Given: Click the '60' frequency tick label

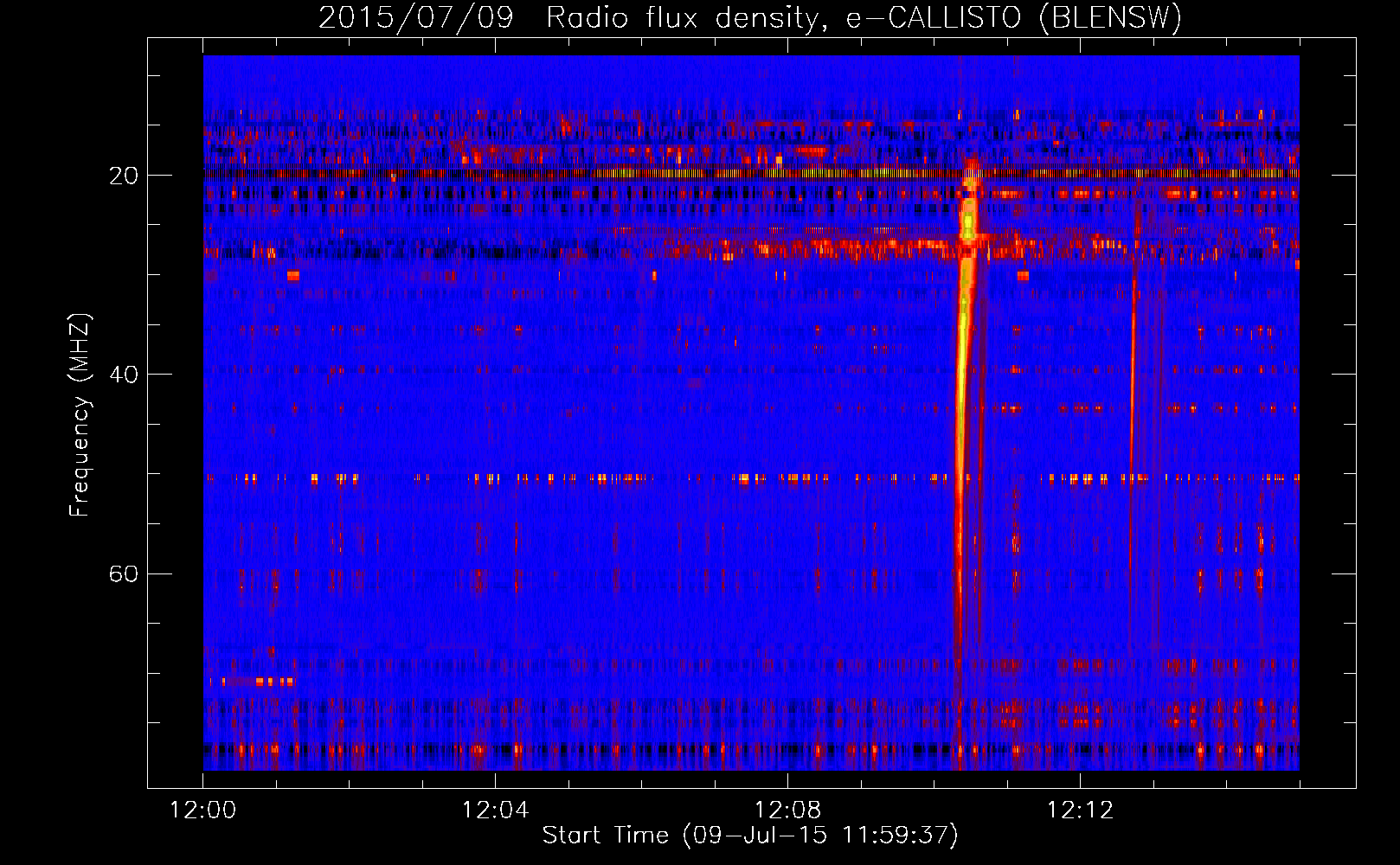Looking at the screenshot, I should click(124, 573).
